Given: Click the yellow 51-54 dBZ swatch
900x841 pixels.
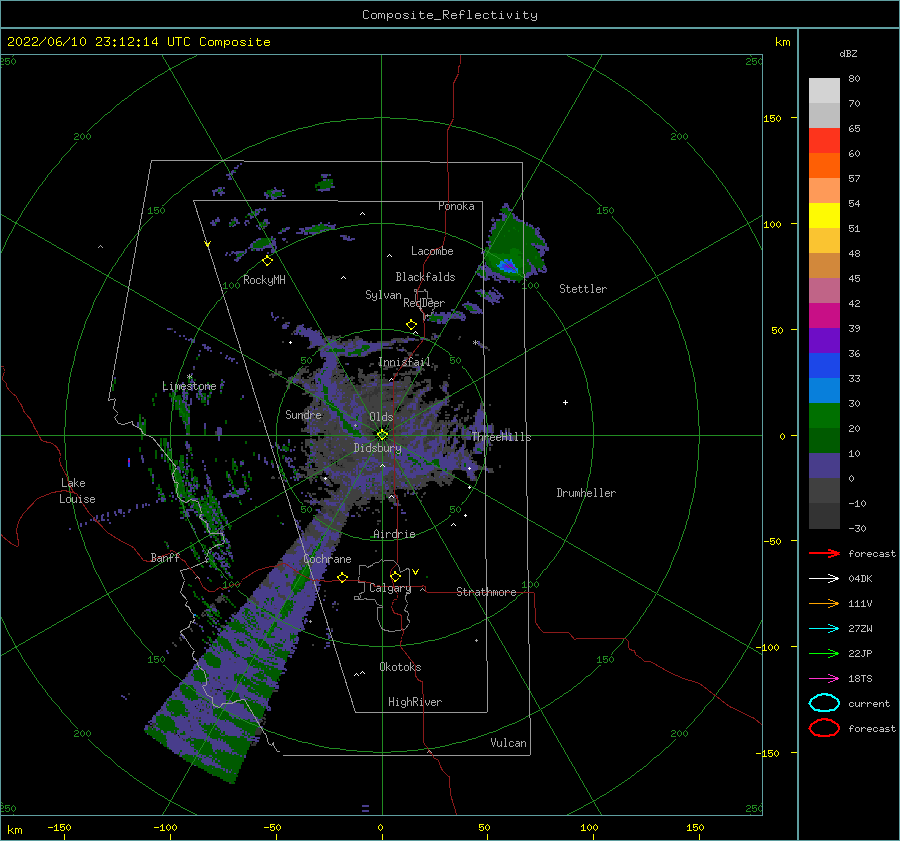Looking at the screenshot, I should pyautogui.click(x=824, y=216).
